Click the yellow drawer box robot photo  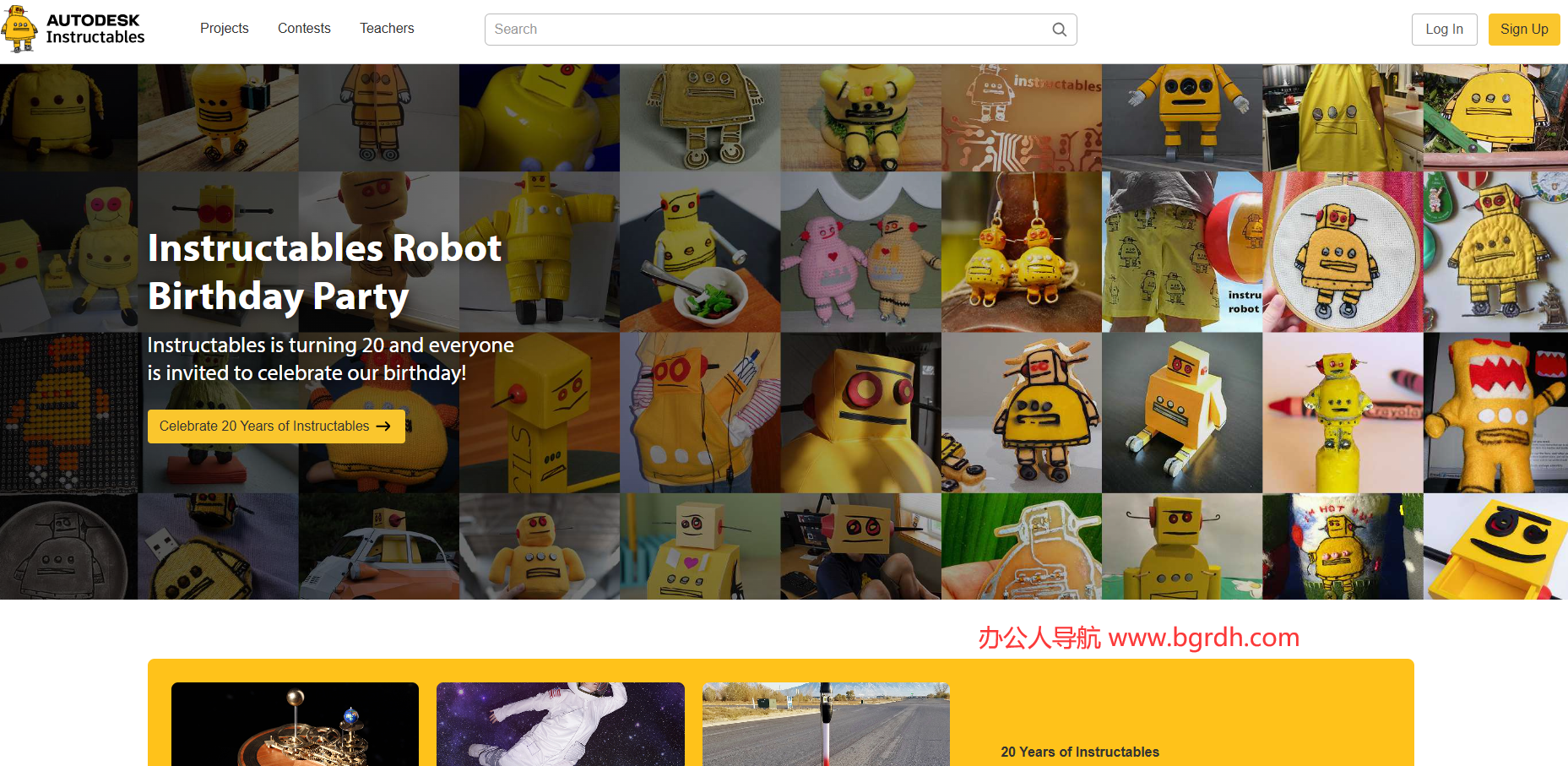tap(1495, 546)
